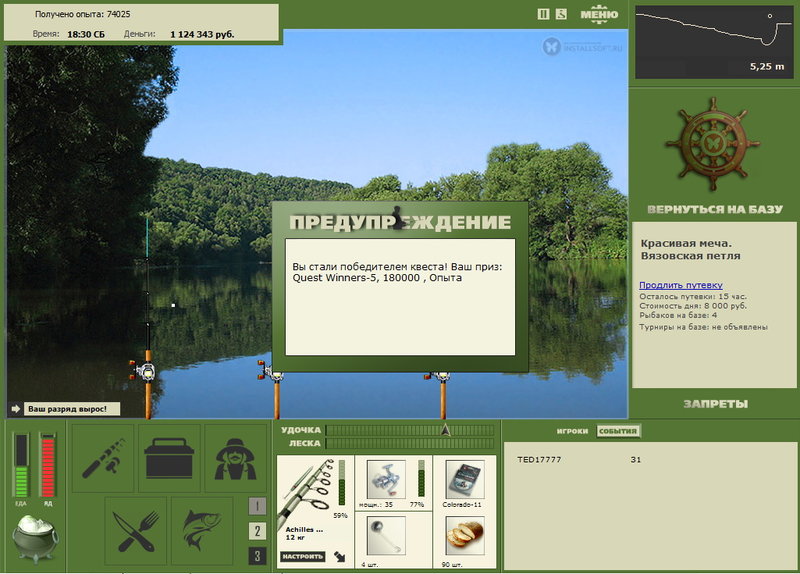Switch to rod slot 3
The height and width of the screenshot is (574, 800).
(257, 556)
